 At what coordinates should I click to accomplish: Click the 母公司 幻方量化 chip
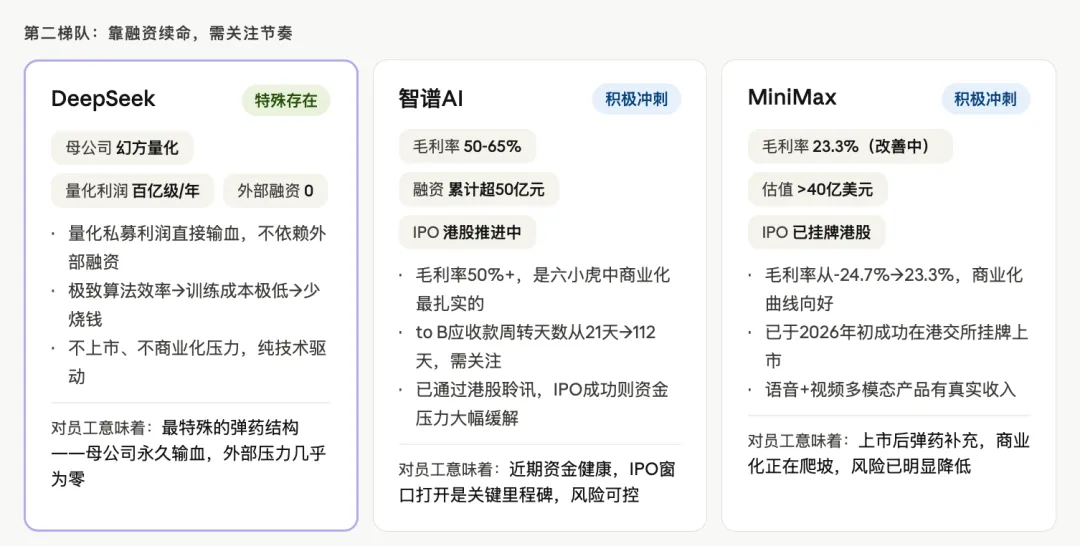pos(122,148)
